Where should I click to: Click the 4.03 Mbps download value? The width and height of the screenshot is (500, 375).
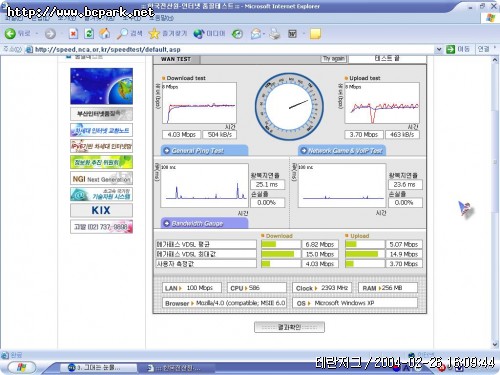(x=181, y=135)
